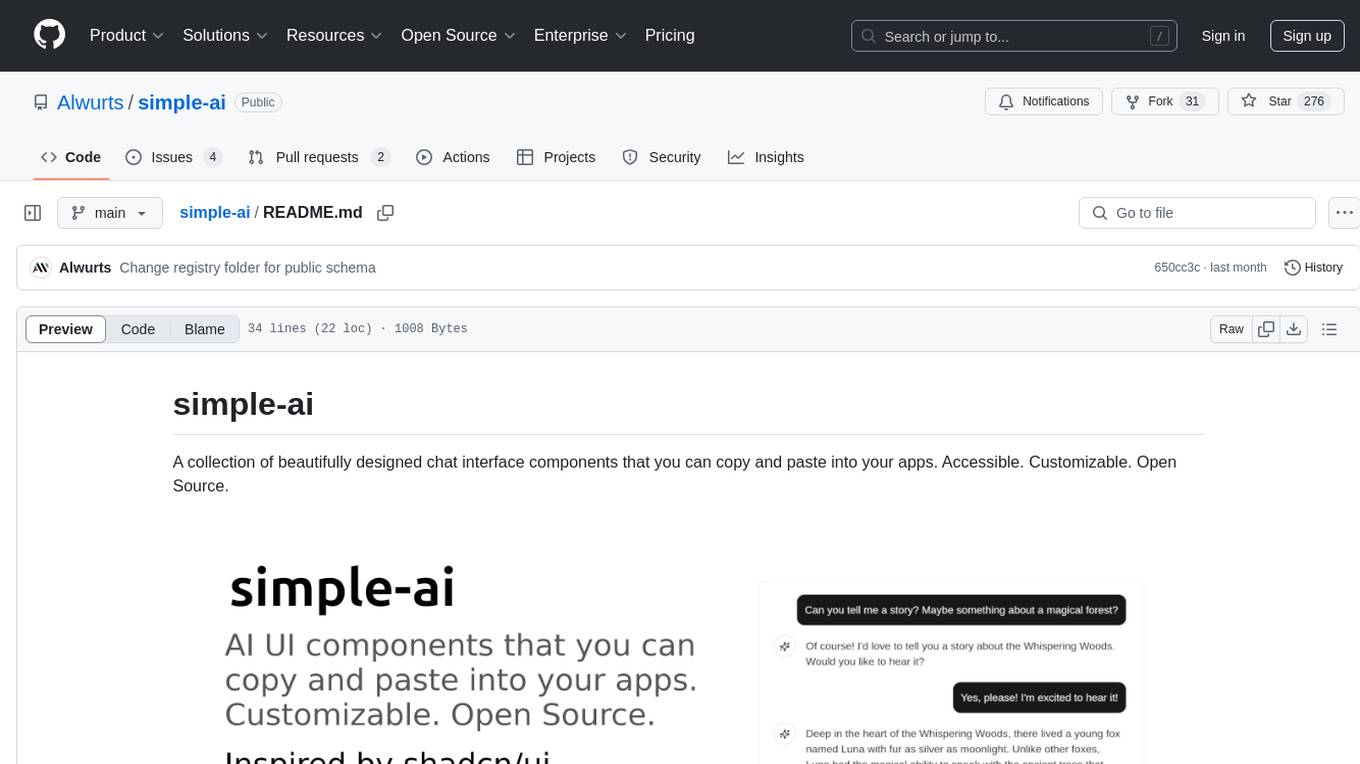Switch to the Code tab

click(x=71, y=157)
